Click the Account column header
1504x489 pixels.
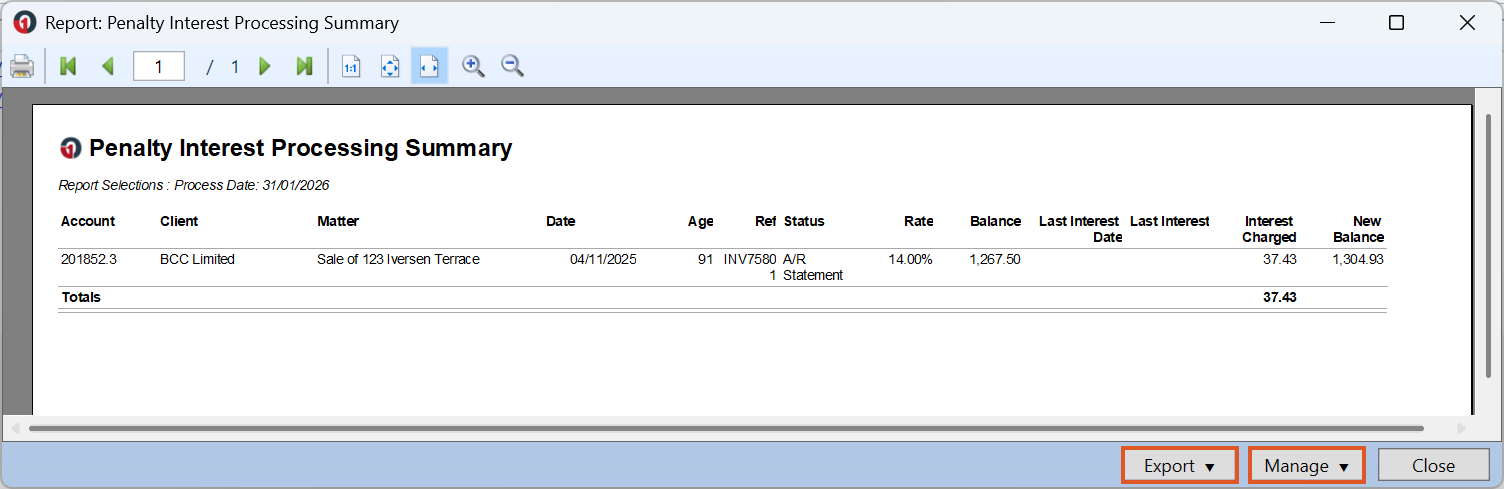[x=88, y=221]
